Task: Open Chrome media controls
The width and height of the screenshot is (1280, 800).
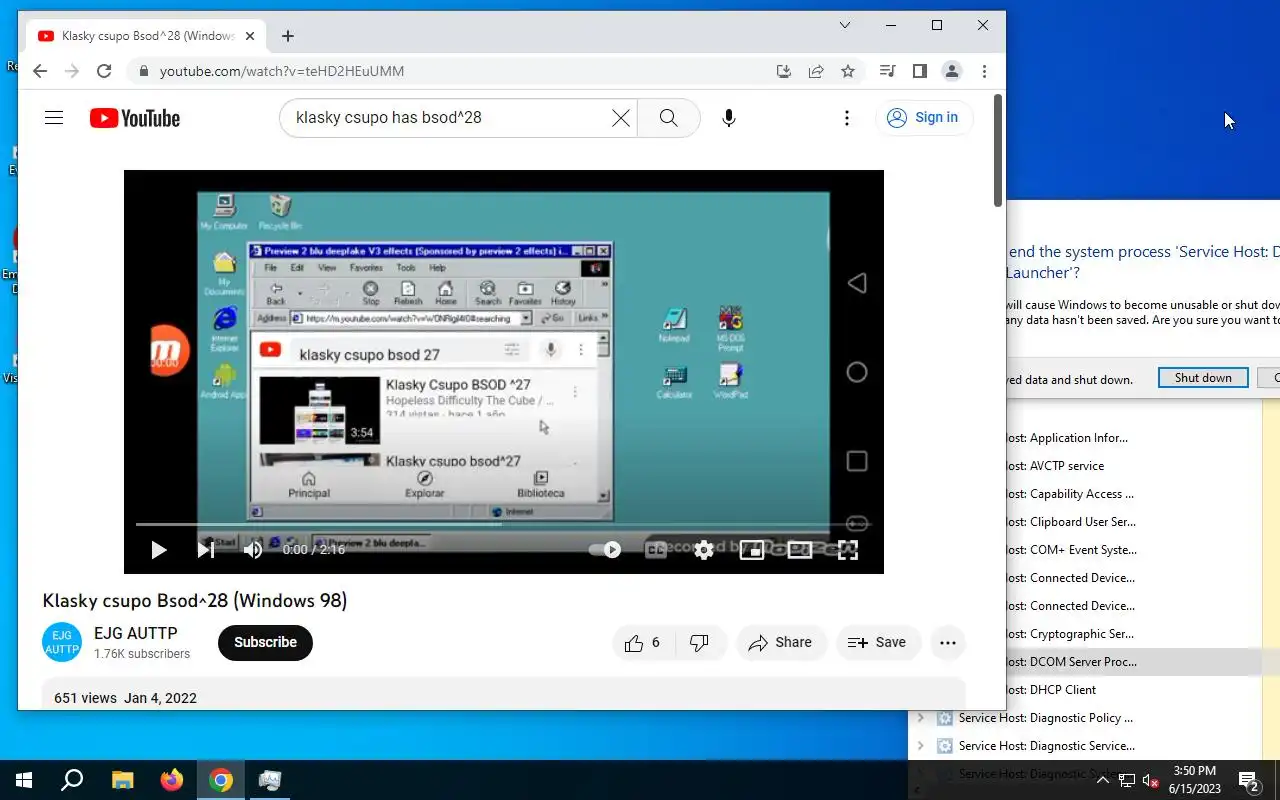Action: click(887, 71)
